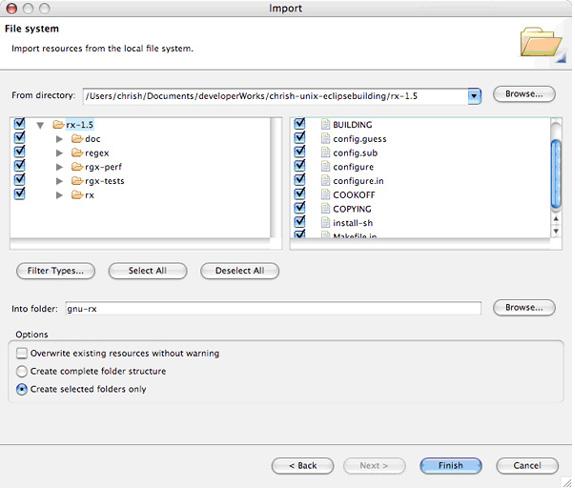
Task: Select the configure.in file name
Action: 358,181
